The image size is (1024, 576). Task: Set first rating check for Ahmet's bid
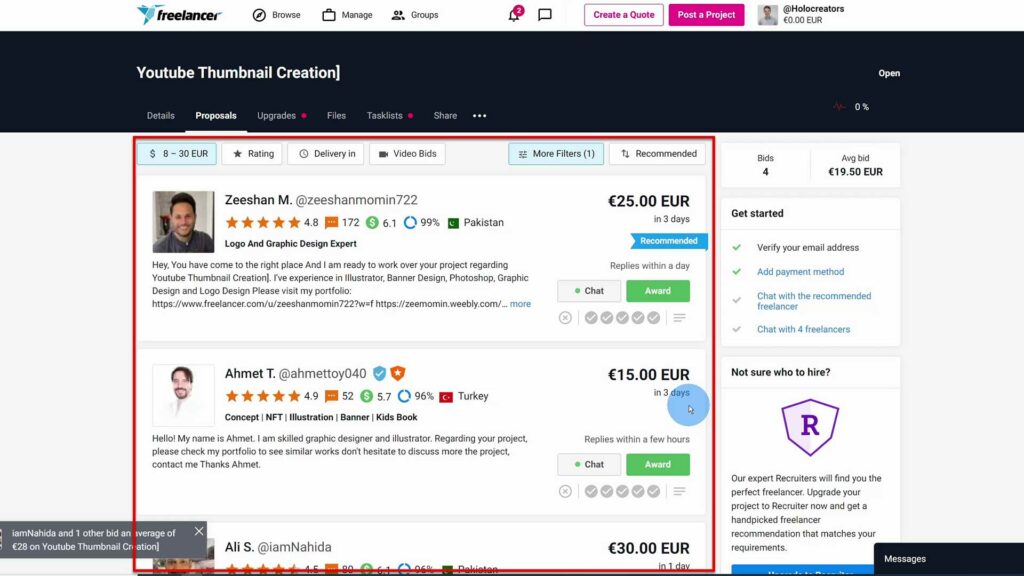click(591, 491)
